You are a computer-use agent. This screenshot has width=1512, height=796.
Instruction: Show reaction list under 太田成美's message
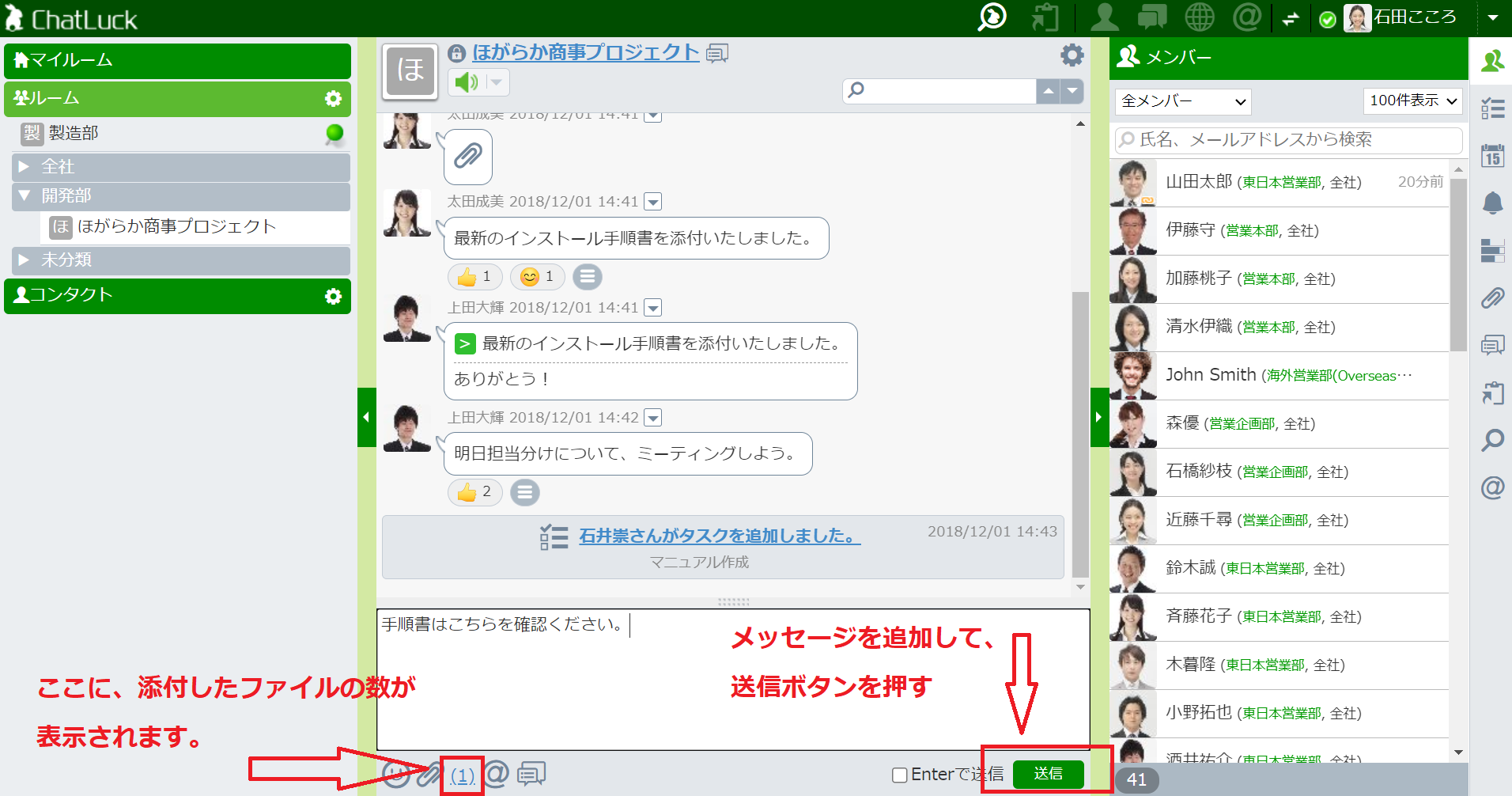pos(587,277)
